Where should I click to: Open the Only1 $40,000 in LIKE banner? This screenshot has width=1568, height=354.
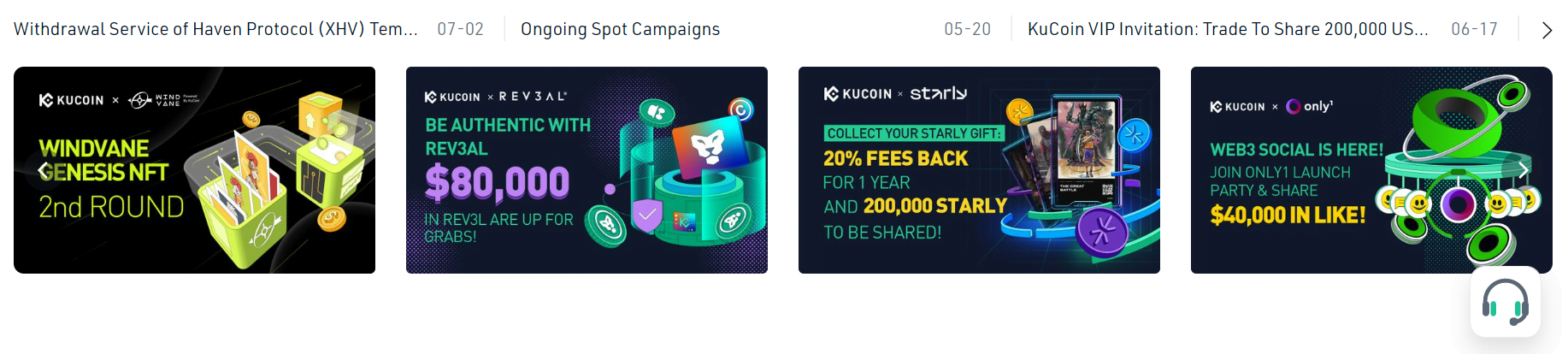(1371, 170)
